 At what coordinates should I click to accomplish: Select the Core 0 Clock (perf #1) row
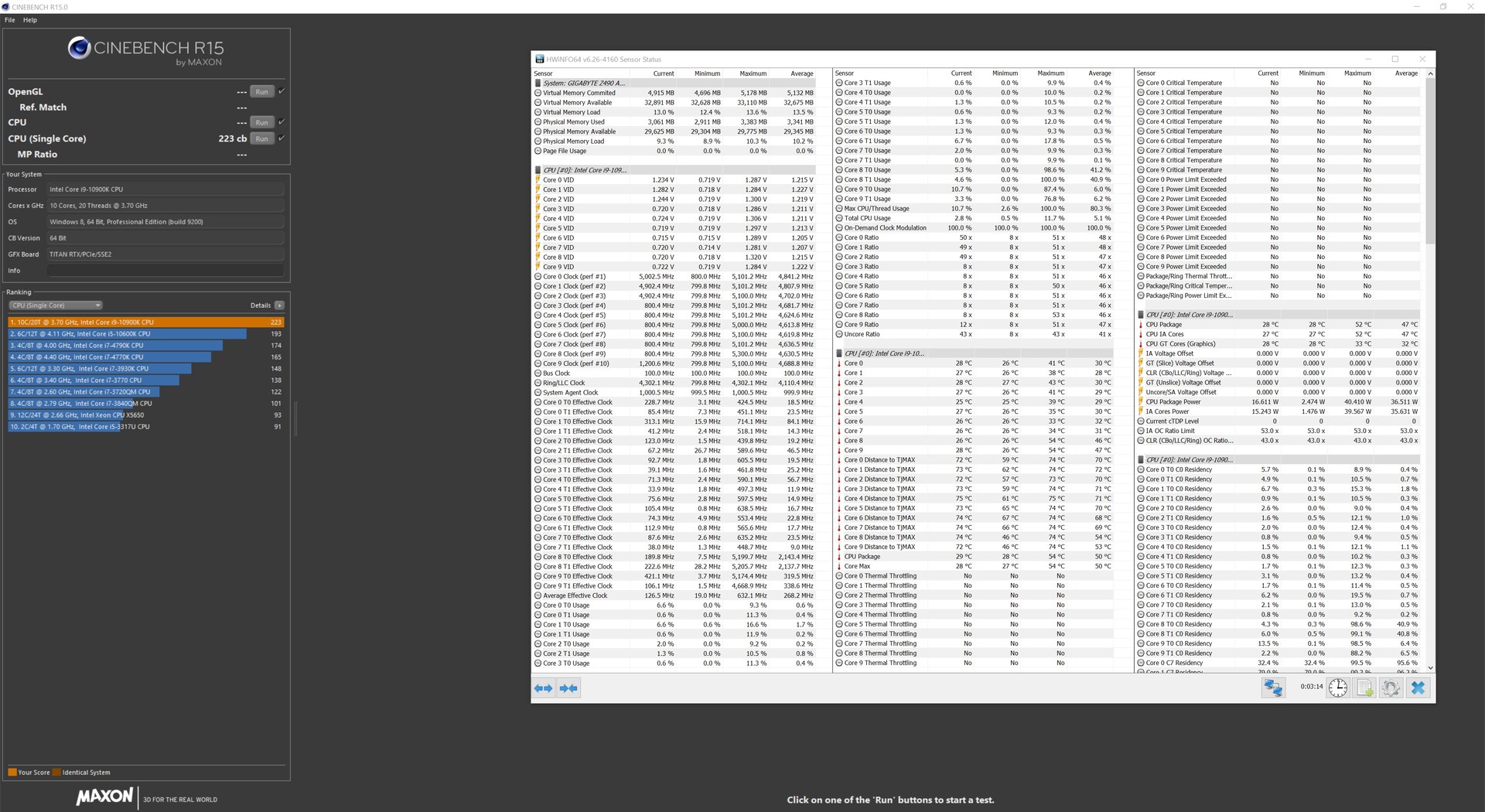674,276
